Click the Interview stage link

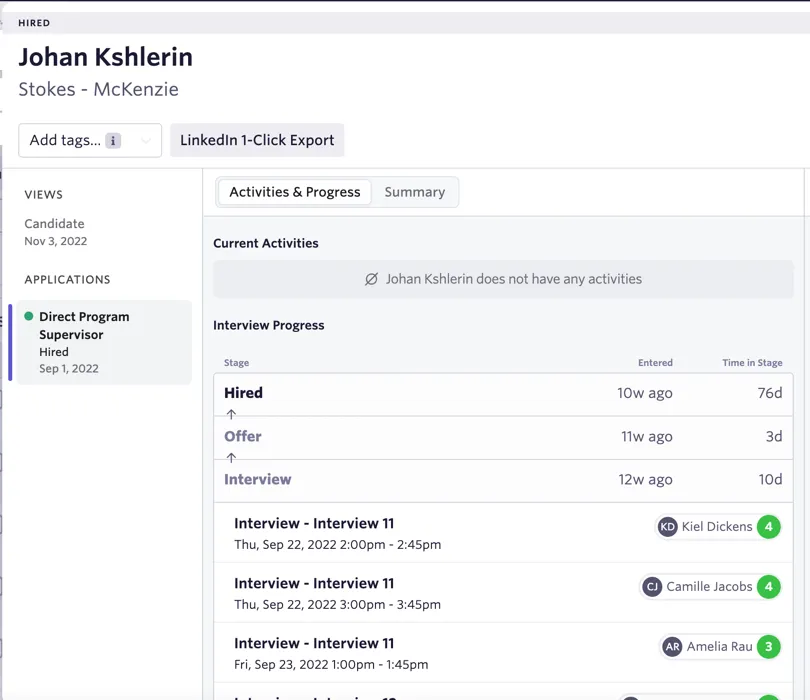tap(257, 479)
